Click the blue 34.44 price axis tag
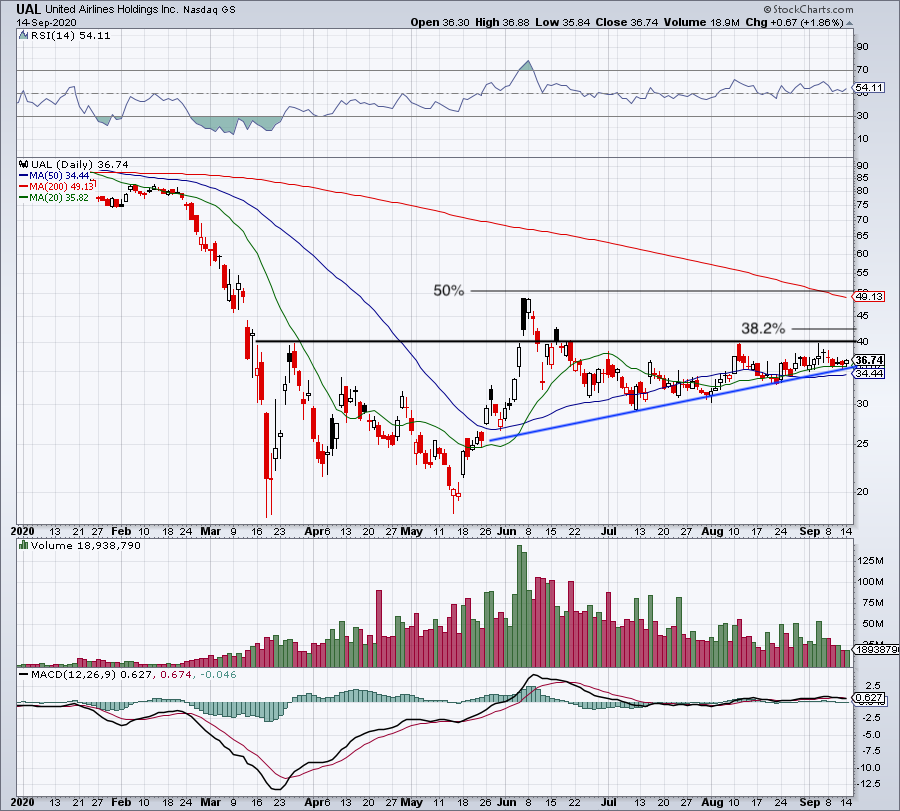Screen dimensions: 900x811 click(x=869, y=374)
